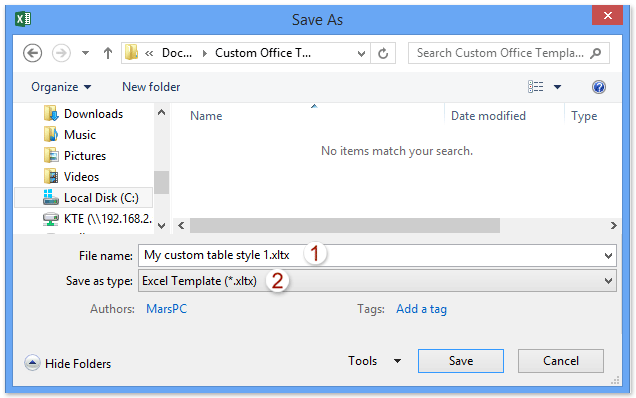Image resolution: width=636 pixels, height=398 pixels.
Task: Open the recent locations dropdown arrow
Action: (x=85, y=53)
